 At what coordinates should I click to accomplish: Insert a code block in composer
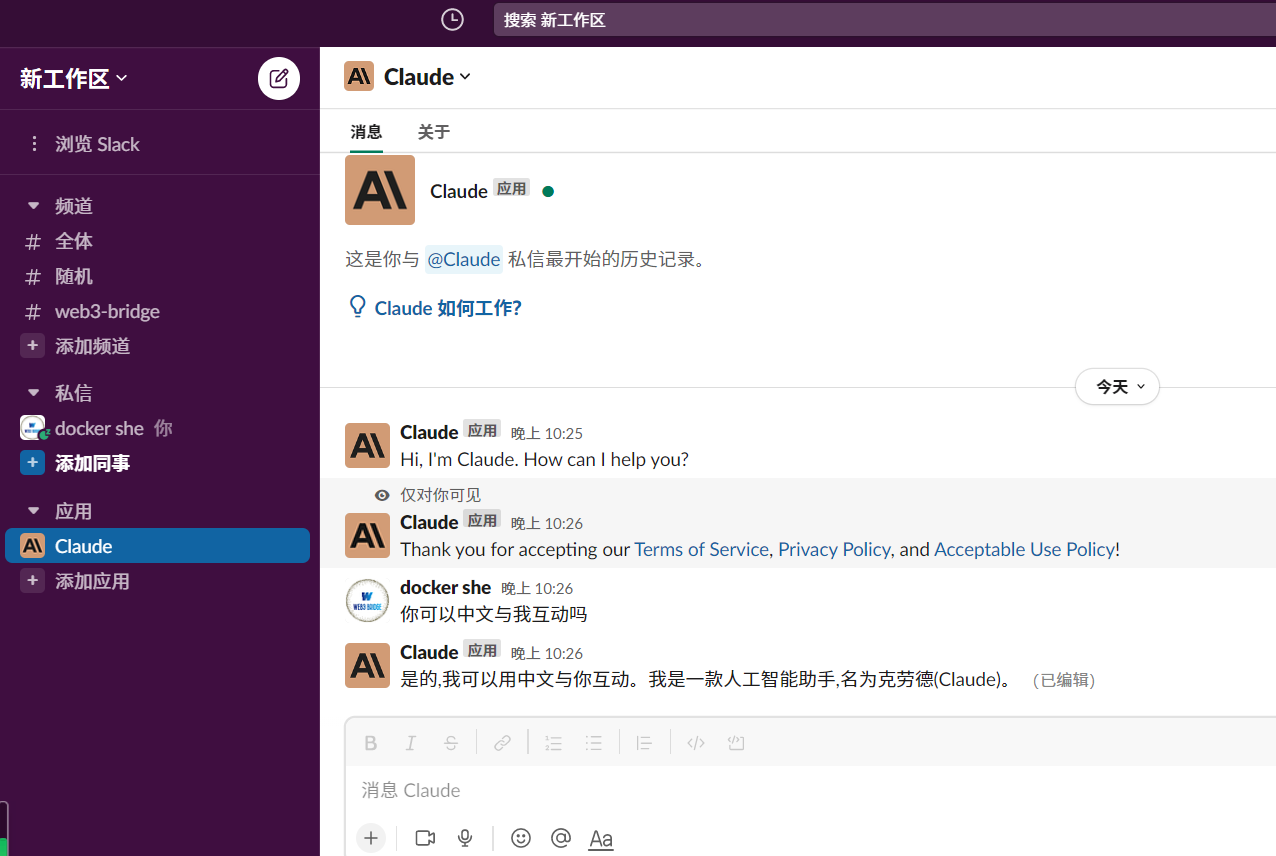pyautogui.click(x=737, y=743)
